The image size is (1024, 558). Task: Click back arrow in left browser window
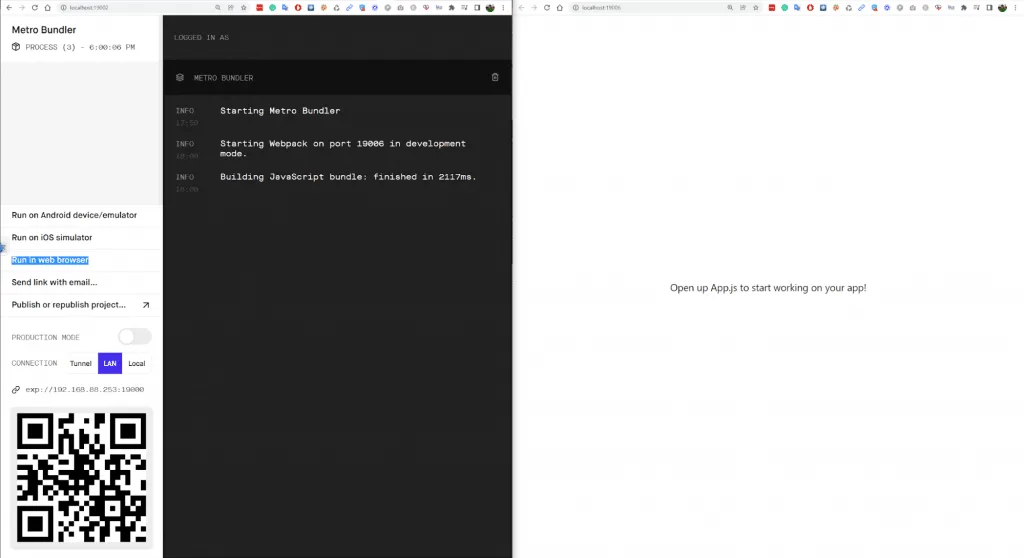coord(9,8)
